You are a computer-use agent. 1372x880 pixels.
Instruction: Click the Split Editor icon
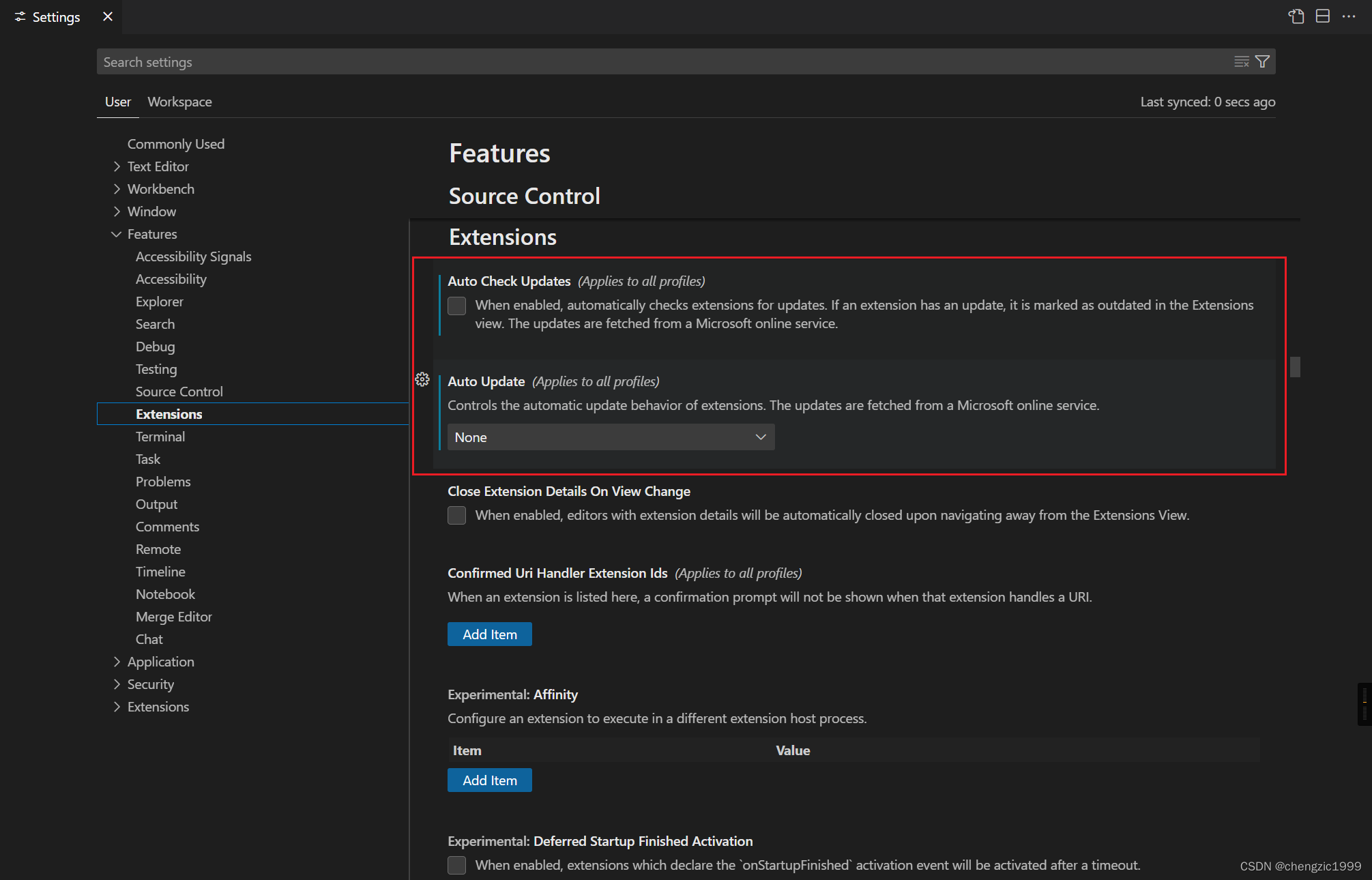coord(1322,16)
